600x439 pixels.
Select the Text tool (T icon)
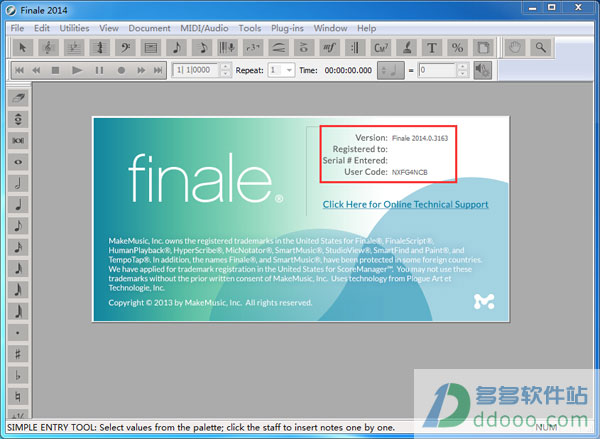[432, 47]
